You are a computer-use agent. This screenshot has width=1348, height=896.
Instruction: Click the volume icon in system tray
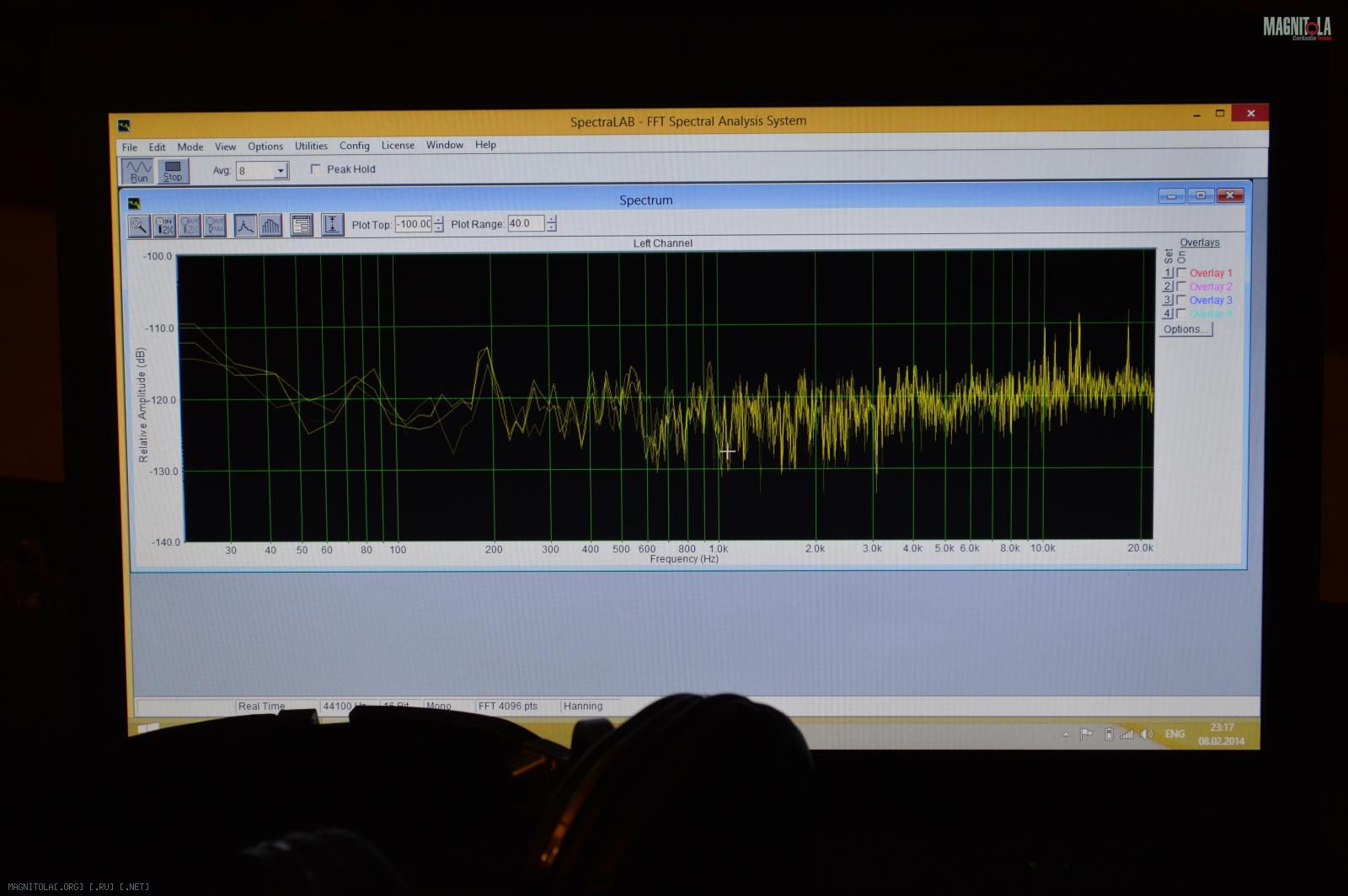pyautogui.click(x=1146, y=734)
